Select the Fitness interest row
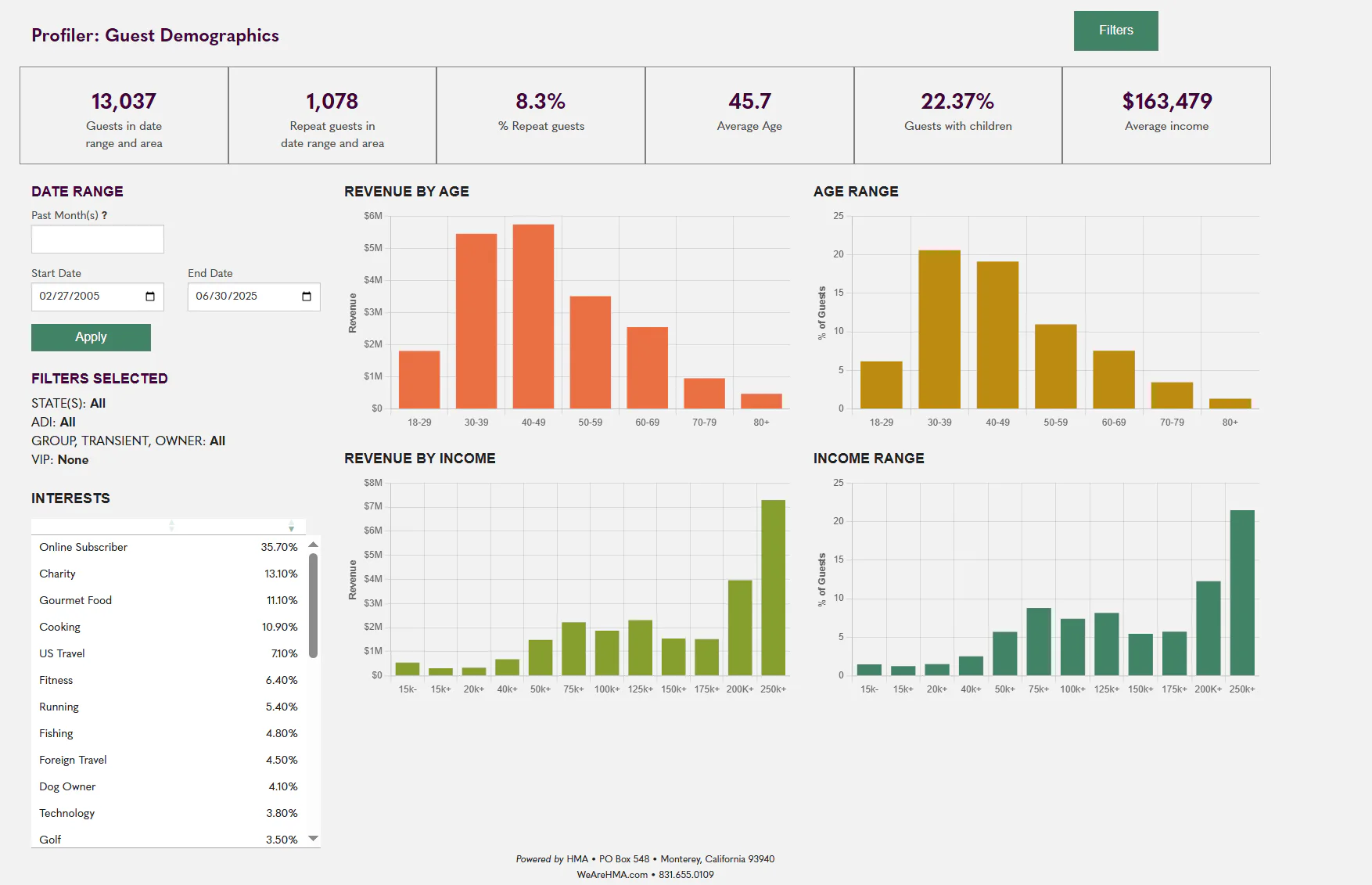 (168, 680)
